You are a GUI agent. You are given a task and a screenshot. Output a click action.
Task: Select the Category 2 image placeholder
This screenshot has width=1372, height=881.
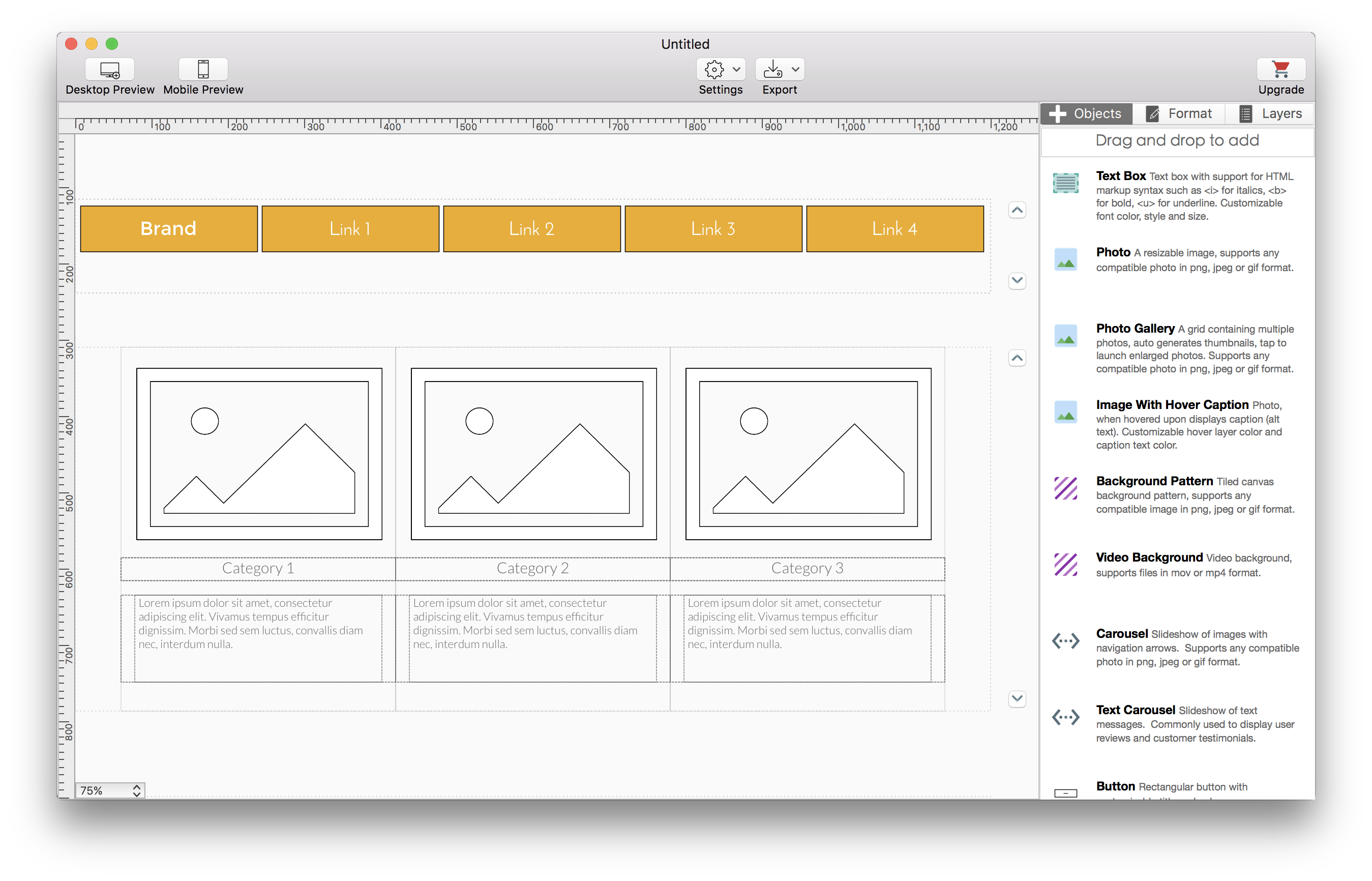pos(533,454)
